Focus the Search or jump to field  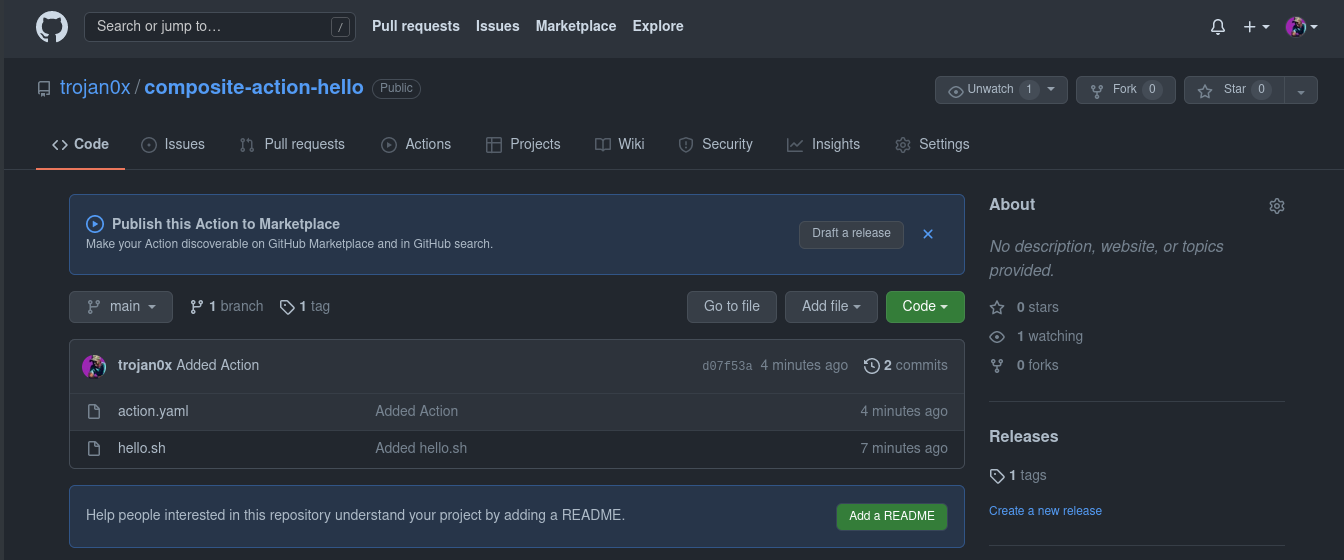pyautogui.click(x=220, y=27)
